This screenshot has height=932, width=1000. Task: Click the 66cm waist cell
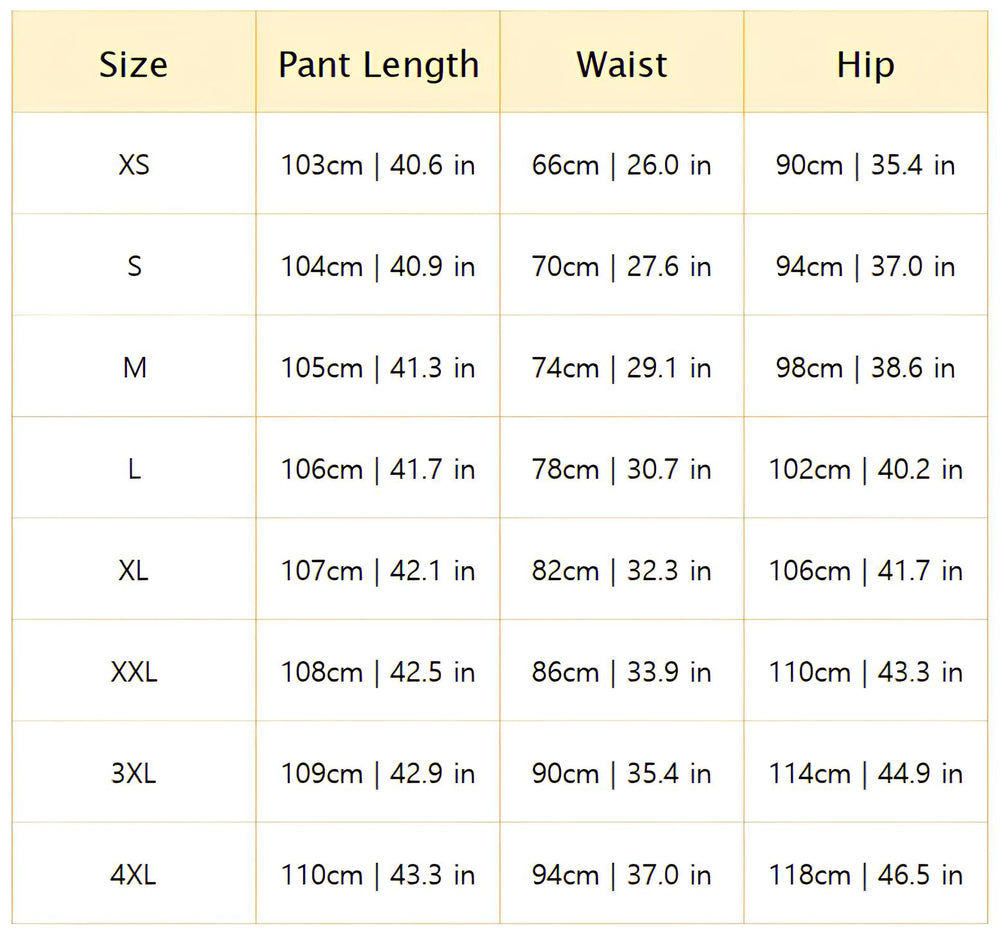coord(621,165)
